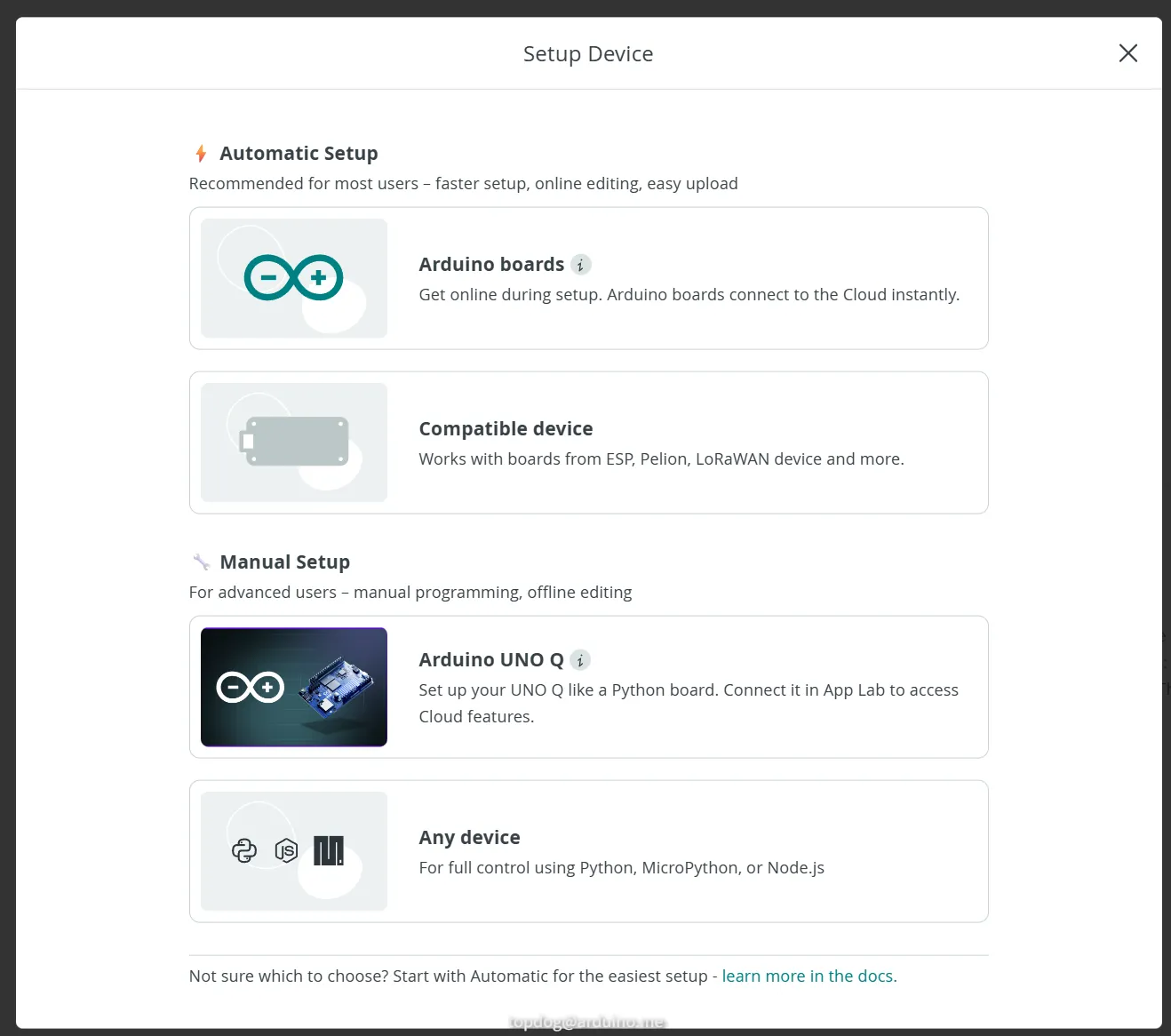Click 'For full control using Python' description
The width and height of the screenshot is (1171, 1036).
621,868
